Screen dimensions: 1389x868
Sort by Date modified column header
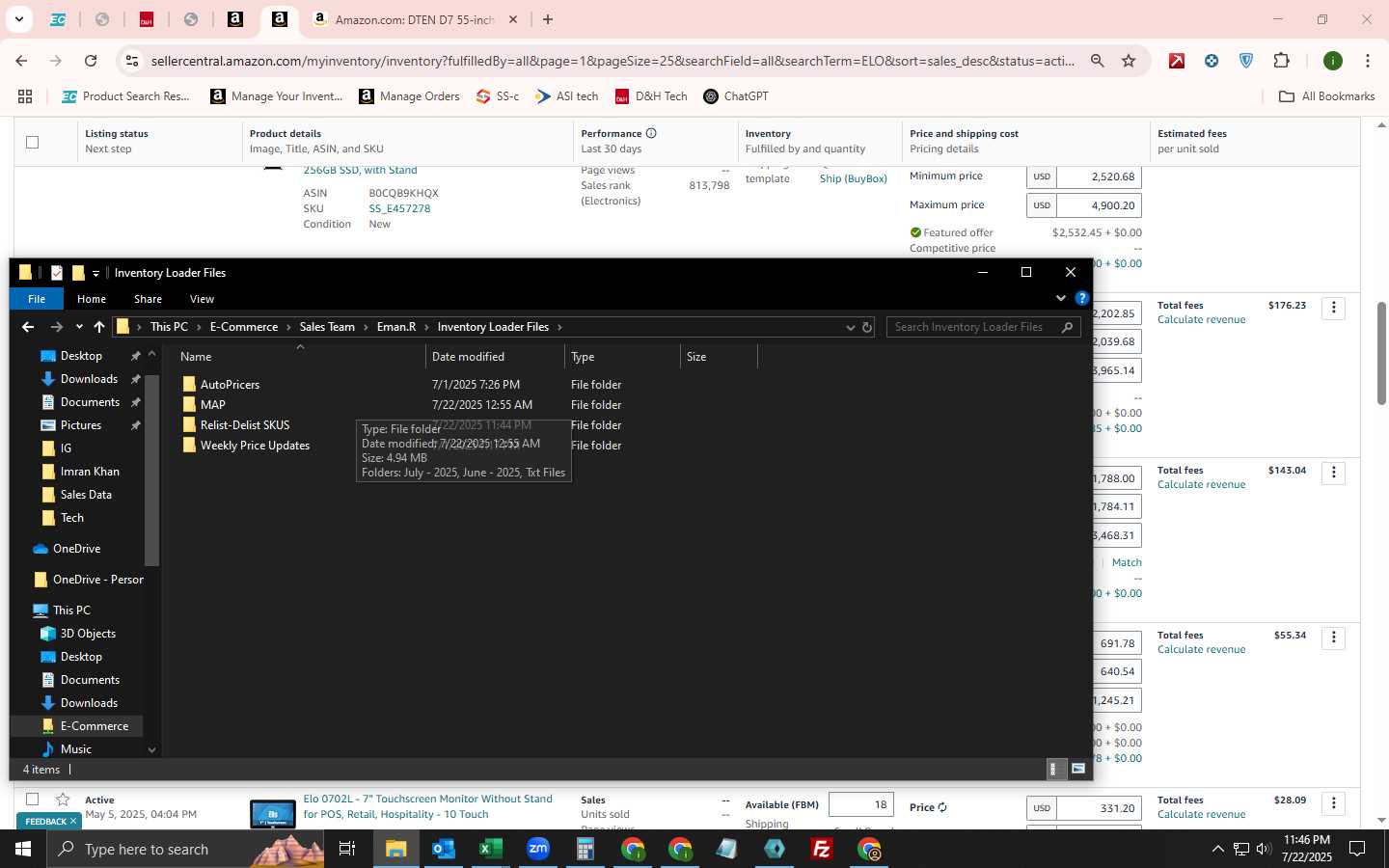pos(494,357)
